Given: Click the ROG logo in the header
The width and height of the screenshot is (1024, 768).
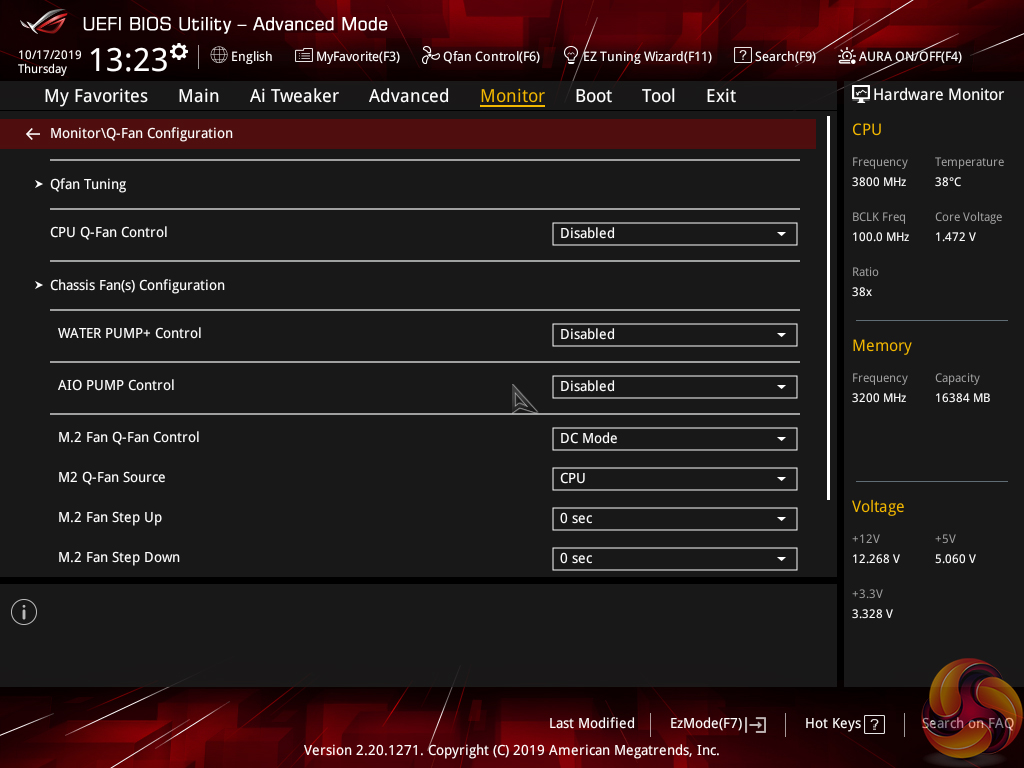Looking at the screenshot, I should [x=43, y=22].
